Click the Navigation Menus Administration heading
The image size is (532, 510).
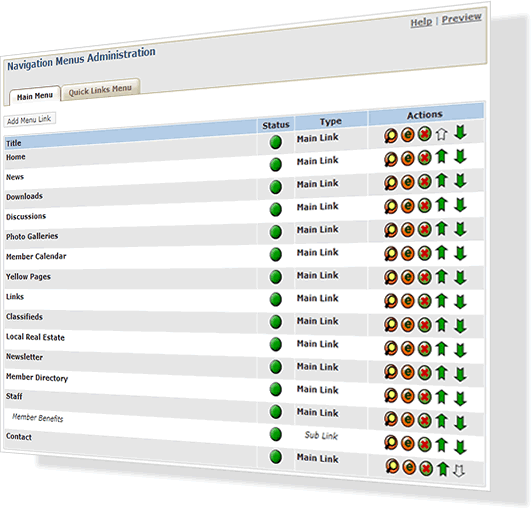click(81, 59)
